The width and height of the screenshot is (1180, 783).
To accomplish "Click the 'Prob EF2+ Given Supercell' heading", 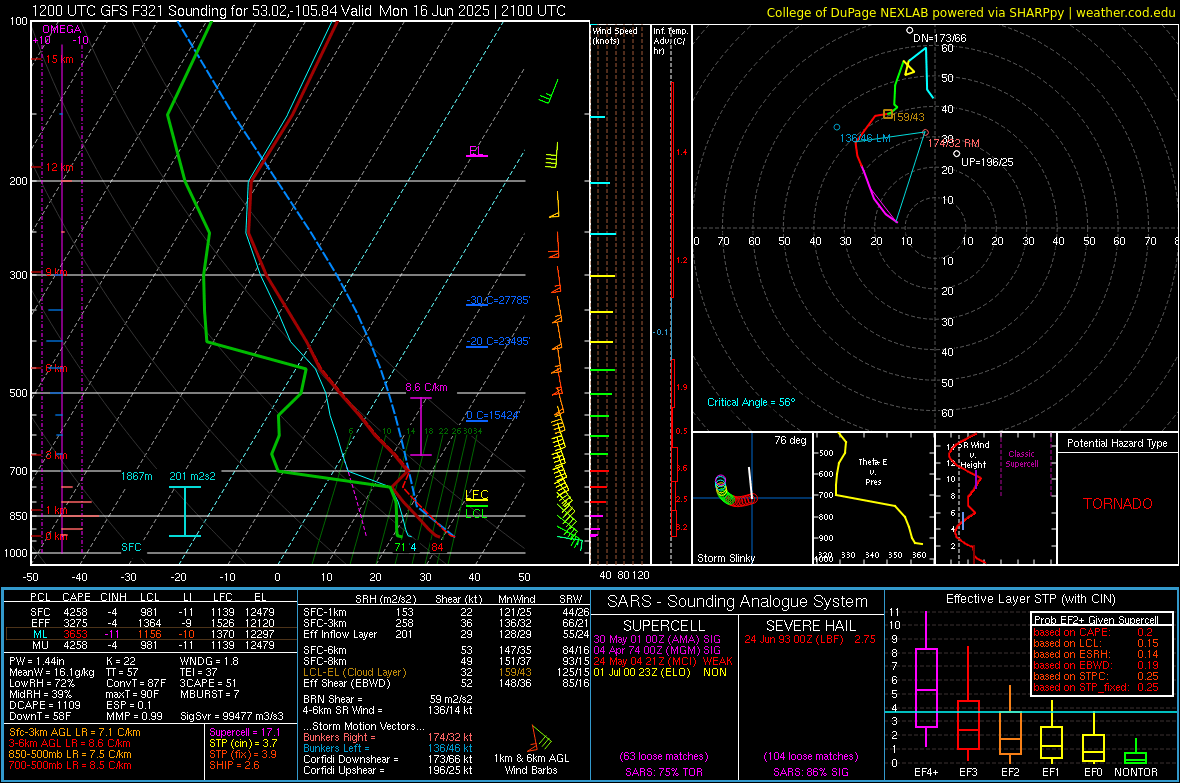I will coord(1096,620).
